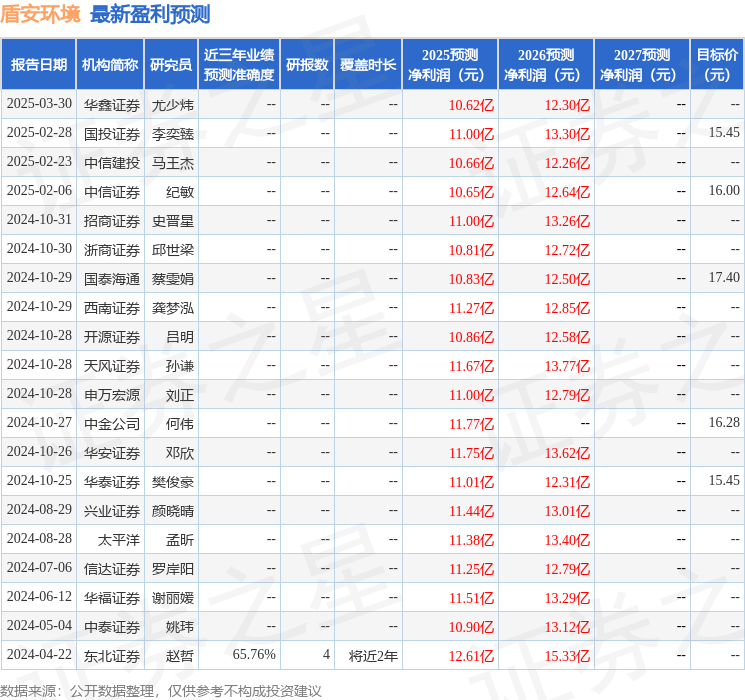Select analyst 赵哲 in 东北证券 row
Screen dimensions: 745x700
(179, 655)
